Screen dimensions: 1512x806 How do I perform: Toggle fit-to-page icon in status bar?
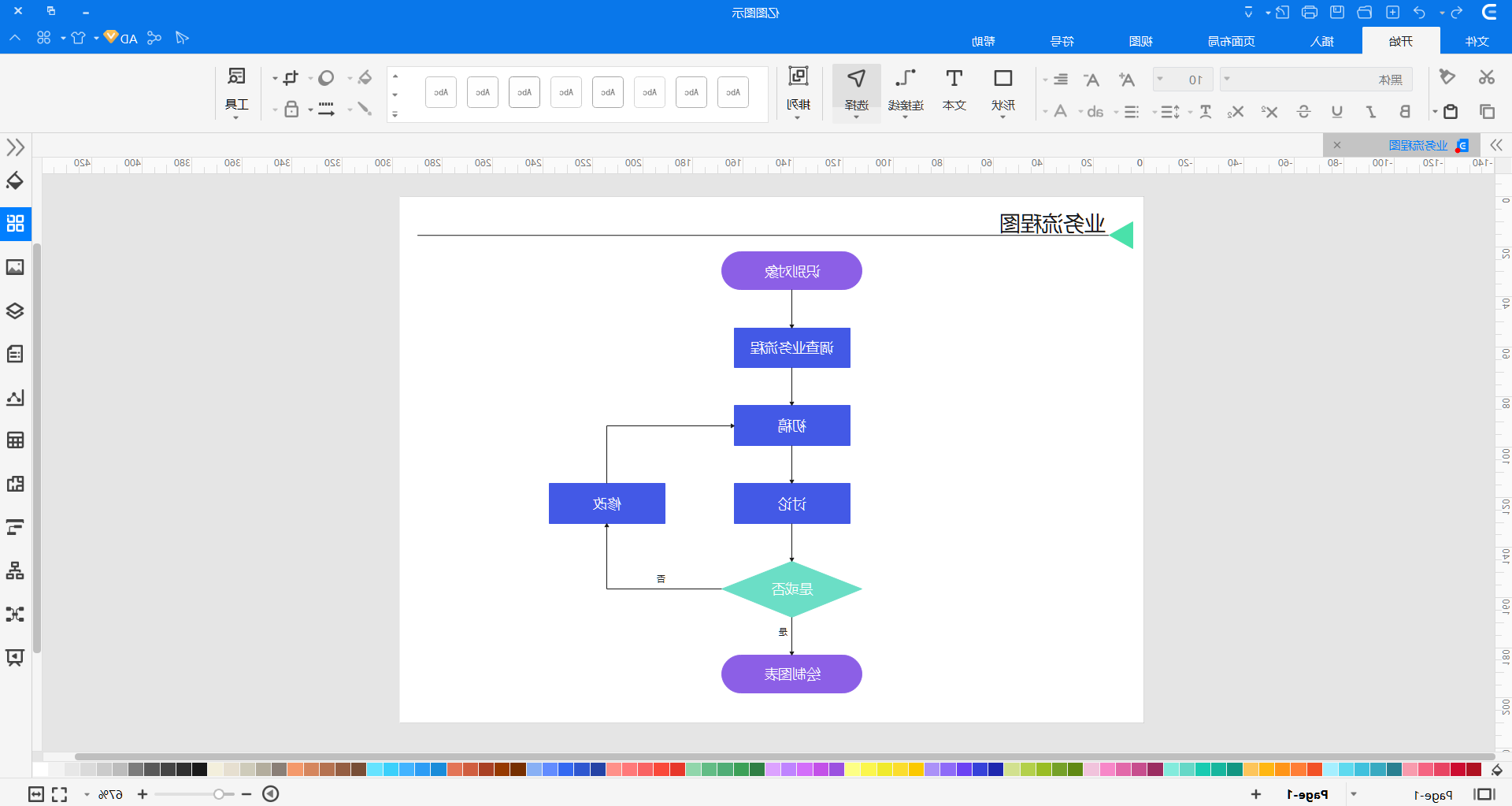click(x=36, y=794)
